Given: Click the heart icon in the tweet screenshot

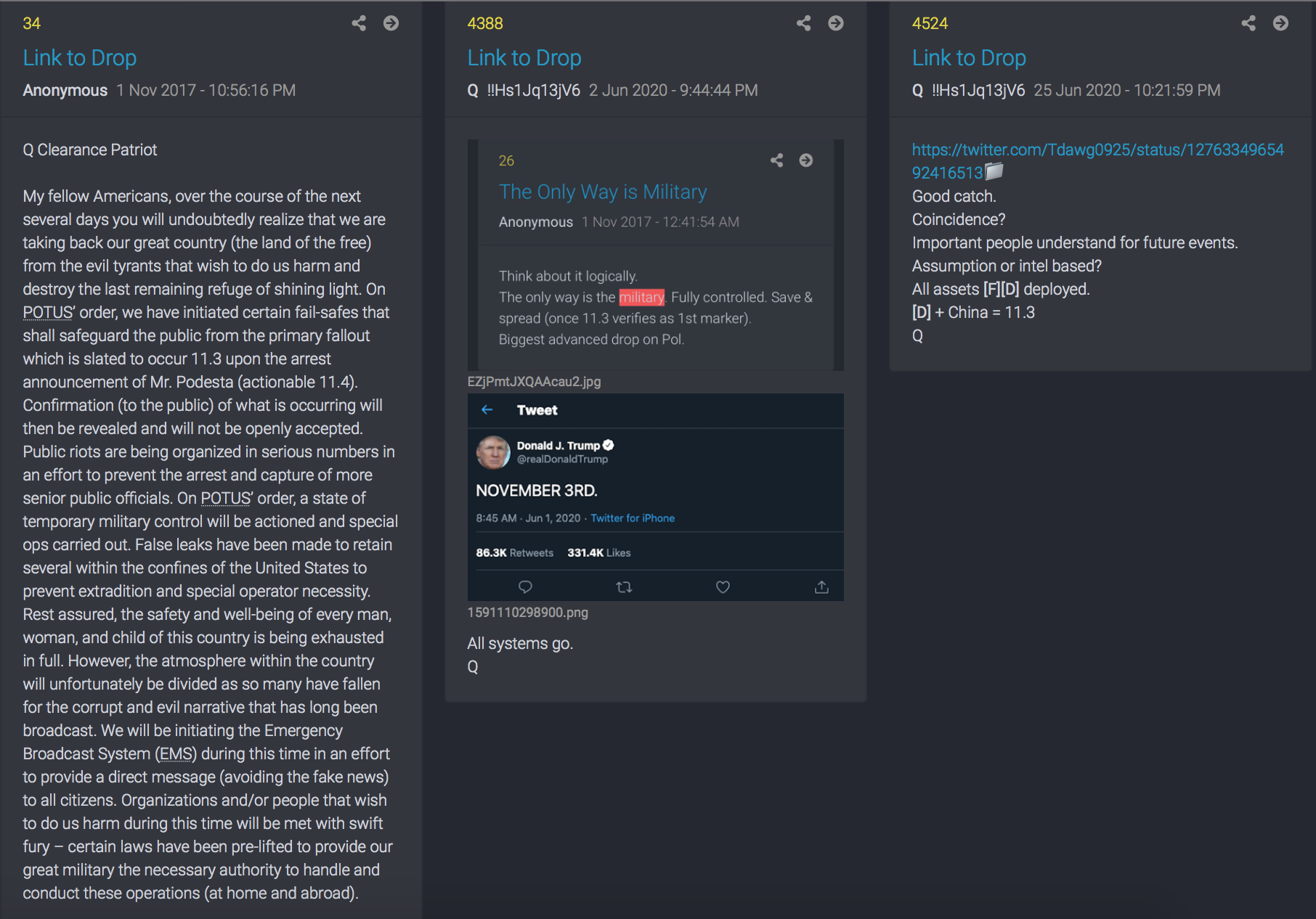Looking at the screenshot, I should (x=723, y=587).
